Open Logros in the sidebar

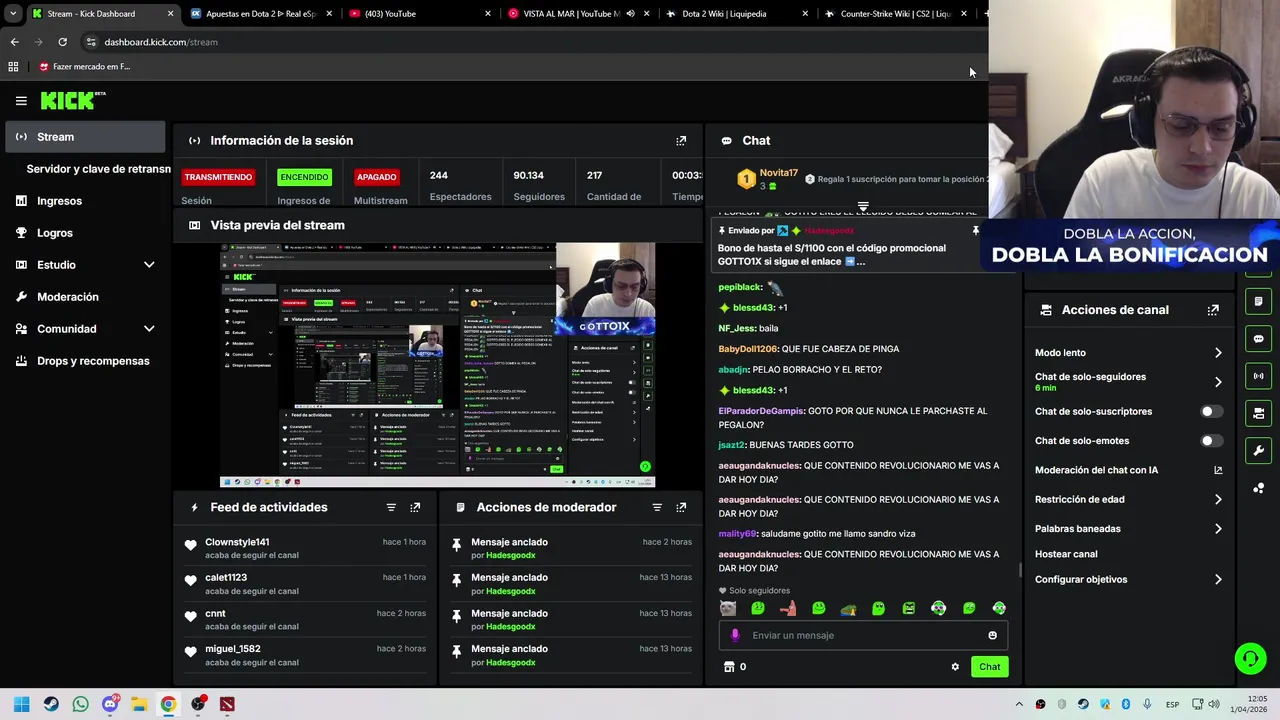pyautogui.click(x=55, y=233)
